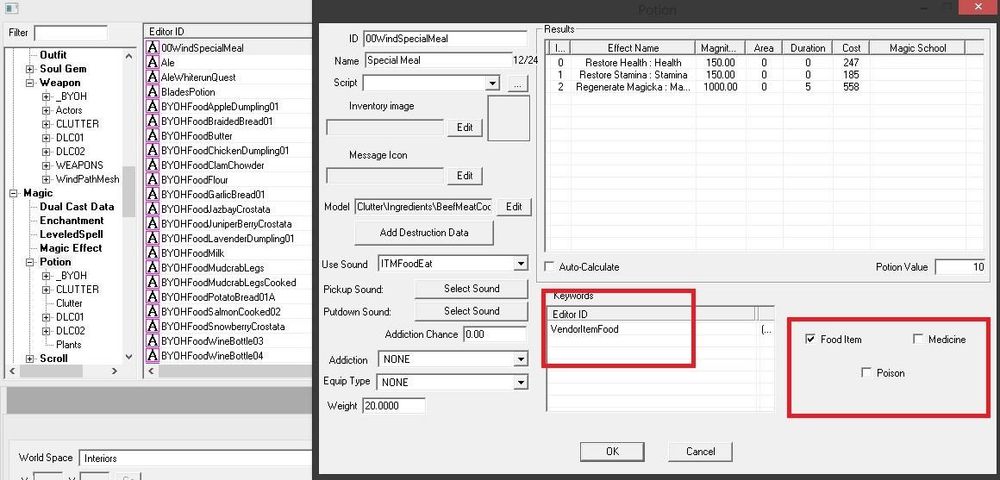Click the script browse ellipsis button
The width and height of the screenshot is (1000, 480).
click(518, 84)
